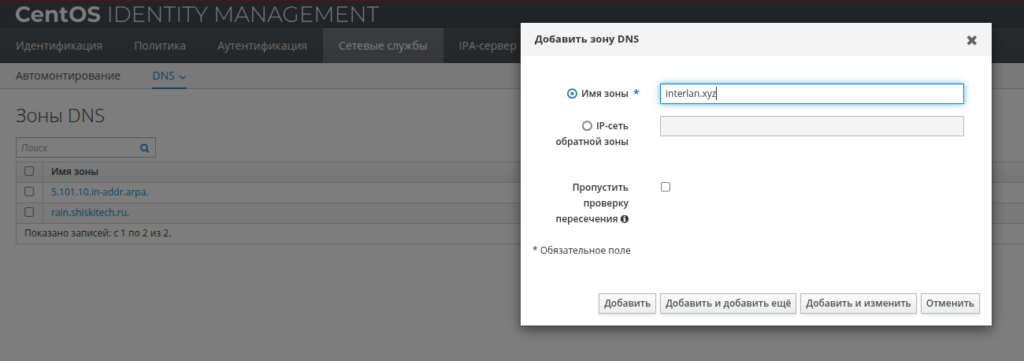Open the Идентификация tab
Image resolution: width=1024 pixels, height=361 pixels.
(59, 46)
